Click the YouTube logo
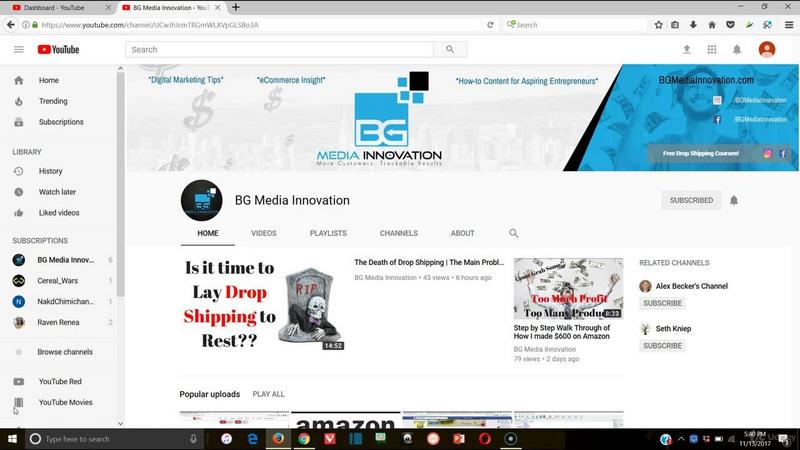The image size is (800, 450). pyautogui.click(x=58, y=49)
